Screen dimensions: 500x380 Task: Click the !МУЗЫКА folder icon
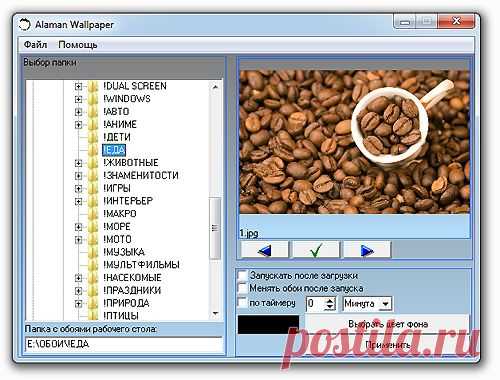pyautogui.click(x=94, y=252)
